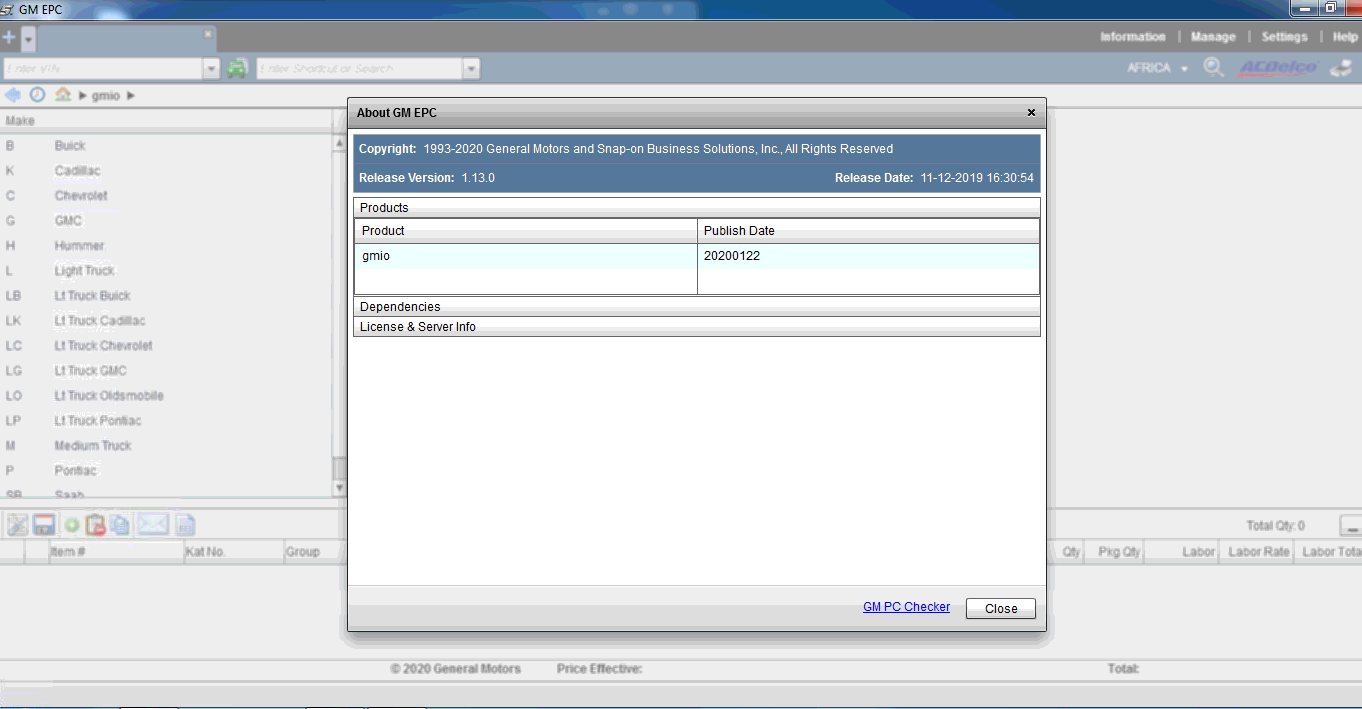Image resolution: width=1362 pixels, height=709 pixels.
Task: Click the Kat No. column header
Action: [x=233, y=552]
